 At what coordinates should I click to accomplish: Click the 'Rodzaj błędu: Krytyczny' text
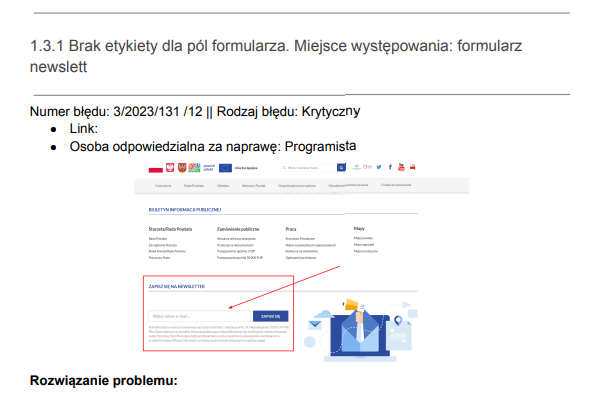pos(288,111)
